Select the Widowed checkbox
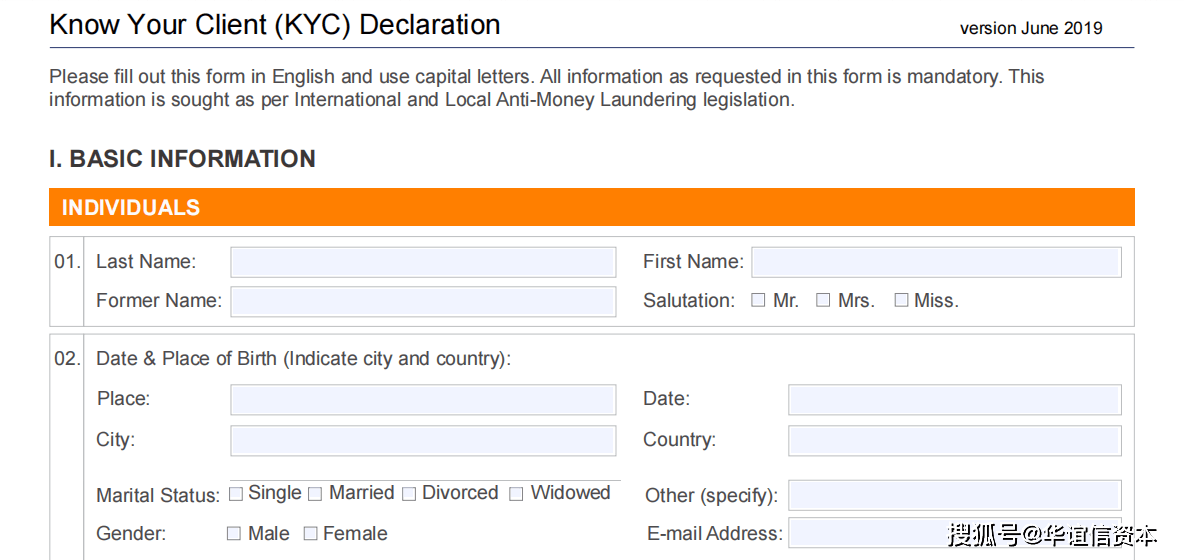Screen dimensions: 1184x560 (x=516, y=493)
